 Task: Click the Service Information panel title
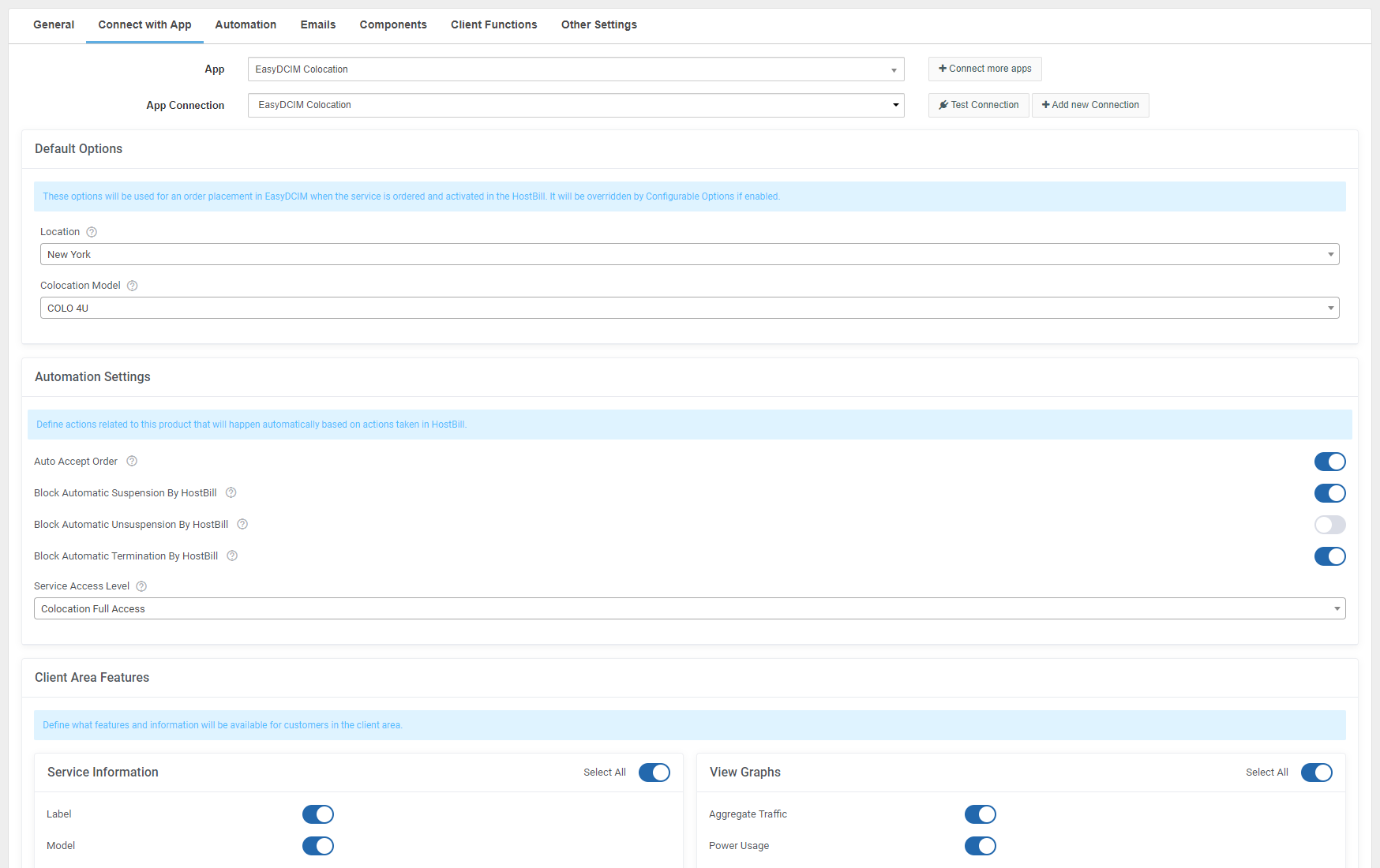(103, 773)
